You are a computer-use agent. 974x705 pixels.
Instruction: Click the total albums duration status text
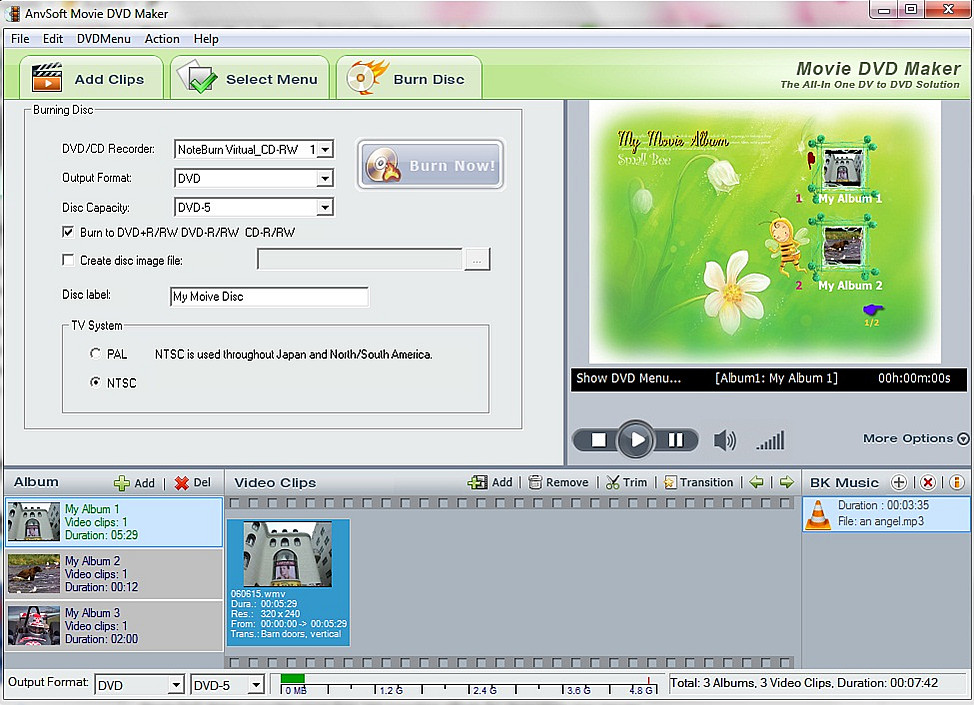[804, 683]
